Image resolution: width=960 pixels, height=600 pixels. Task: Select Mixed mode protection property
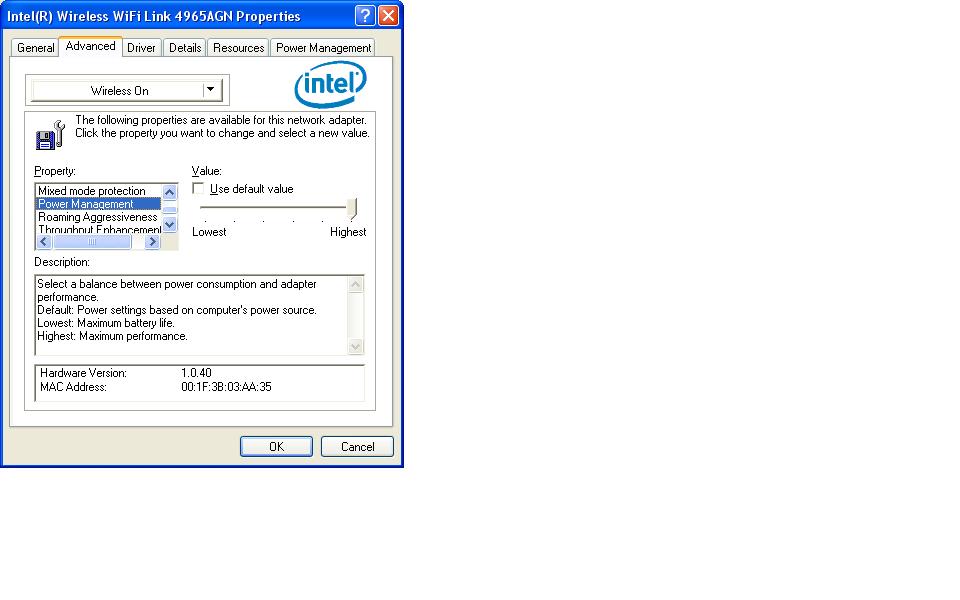98,190
